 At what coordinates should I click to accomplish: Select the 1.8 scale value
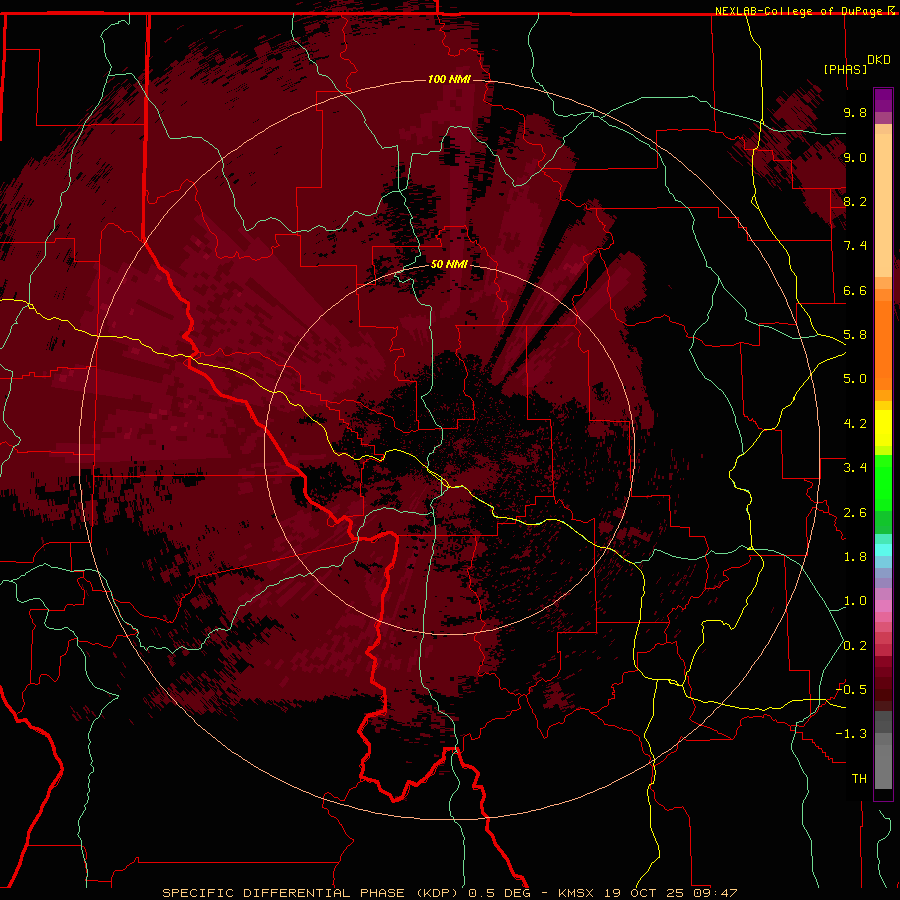[x=855, y=557]
